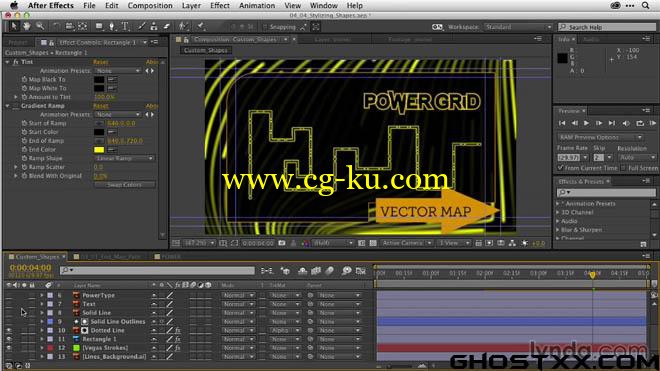Open Spotlight search in menu bar
The image size is (660, 371).
pyautogui.click(x=645, y=5)
